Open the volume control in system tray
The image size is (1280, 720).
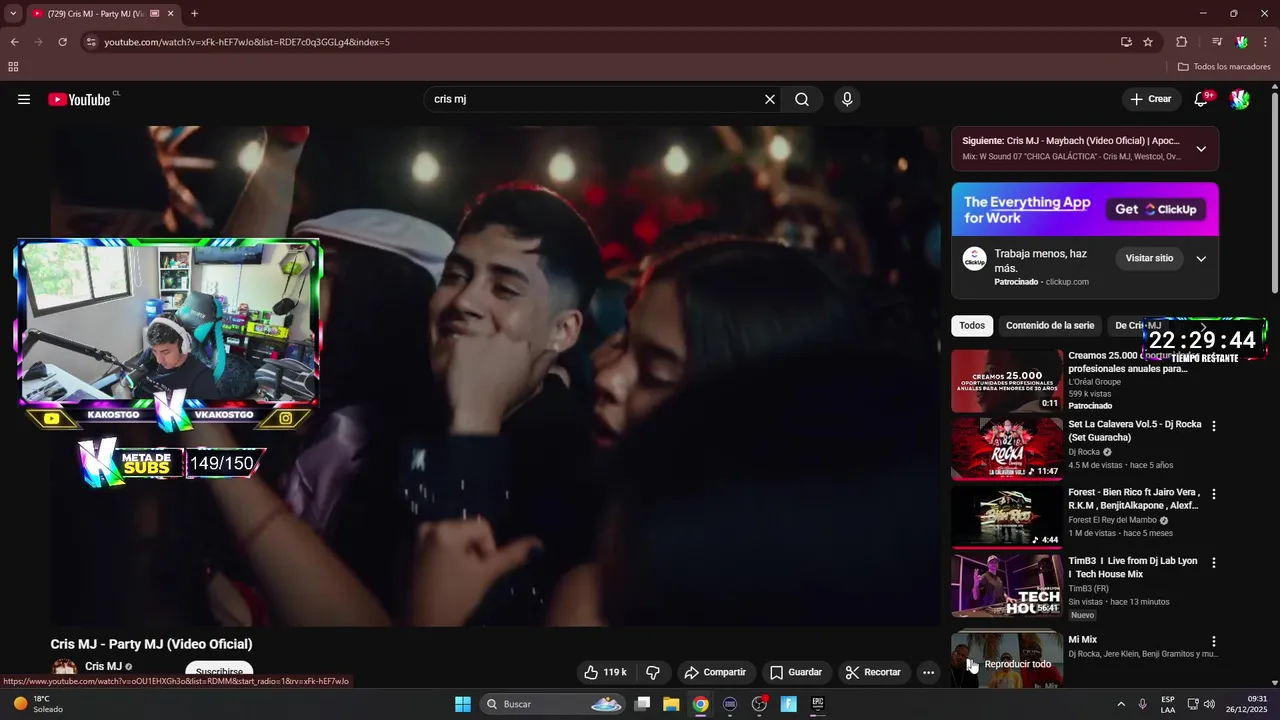pos(1209,704)
